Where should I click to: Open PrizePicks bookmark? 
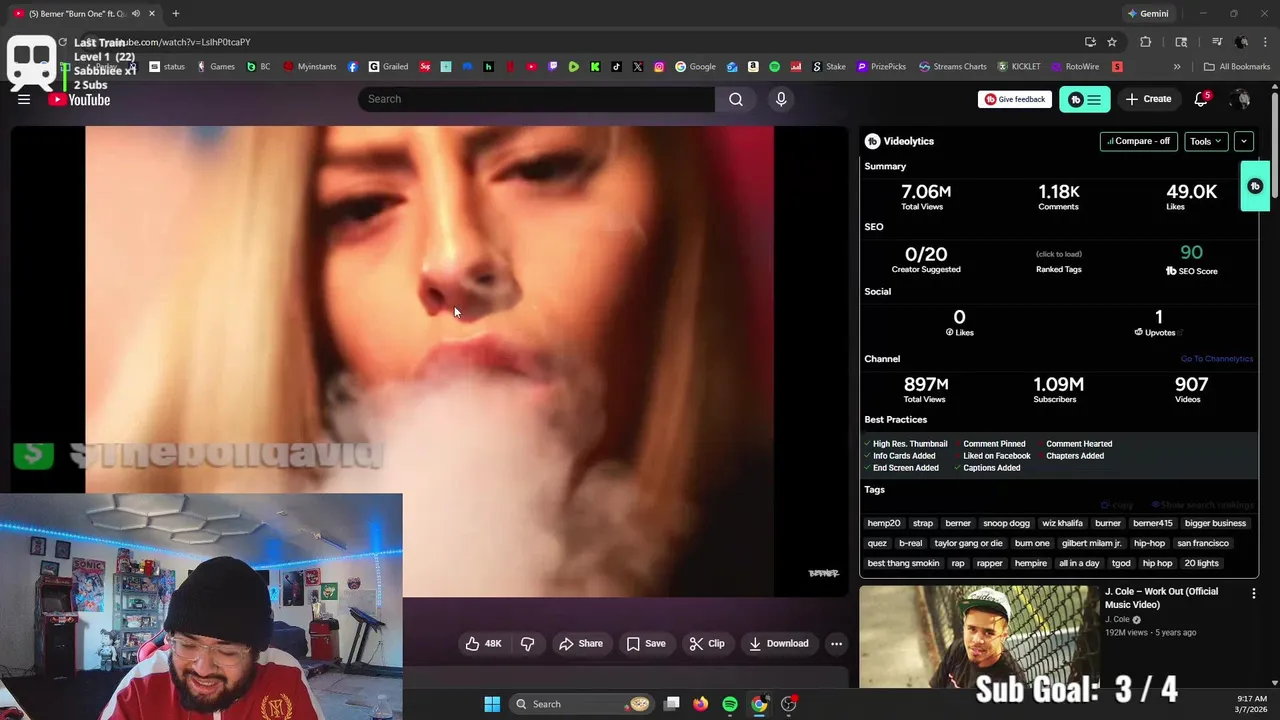tap(881, 67)
